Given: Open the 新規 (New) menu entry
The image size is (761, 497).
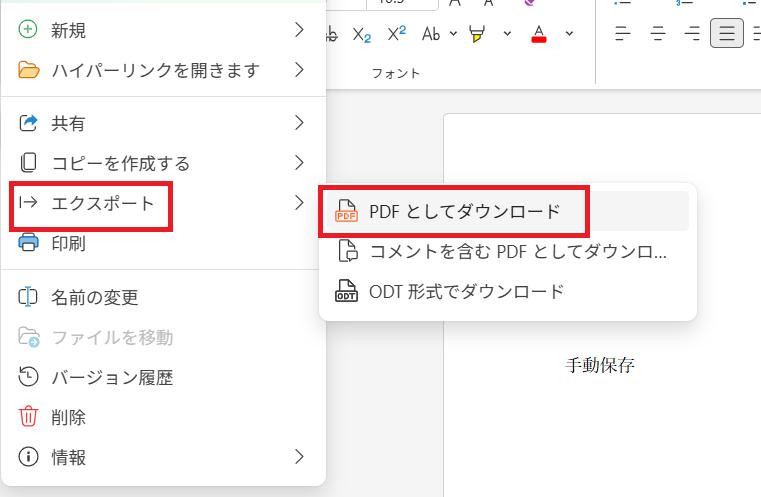Looking at the screenshot, I should (163, 30).
